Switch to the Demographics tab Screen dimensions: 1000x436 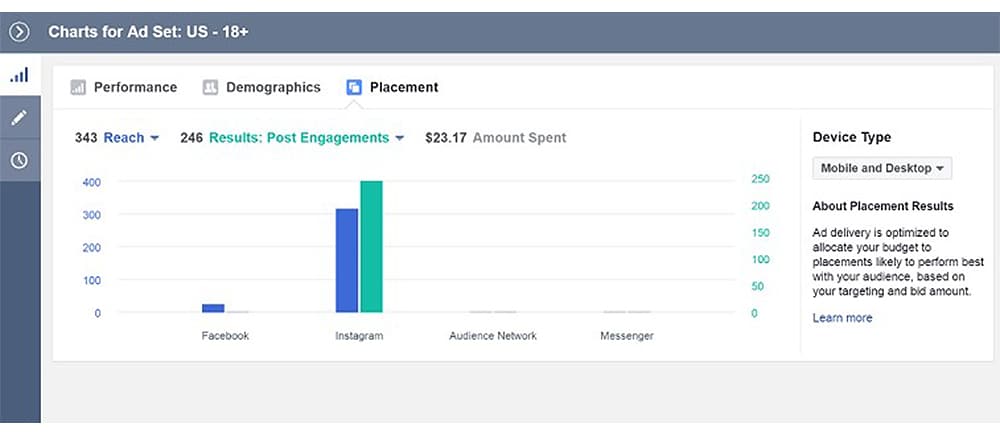point(273,87)
